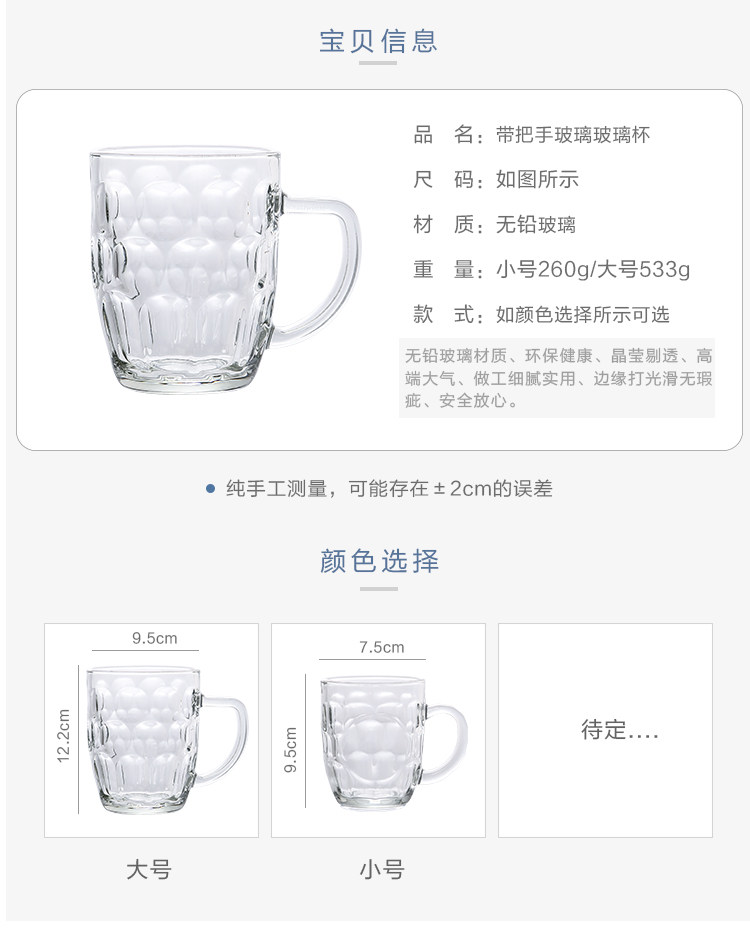Click the 尺码 如图所示 line

coord(496,180)
